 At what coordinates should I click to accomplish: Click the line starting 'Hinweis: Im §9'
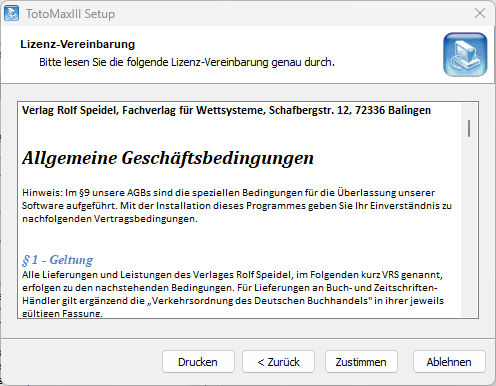pos(228,193)
